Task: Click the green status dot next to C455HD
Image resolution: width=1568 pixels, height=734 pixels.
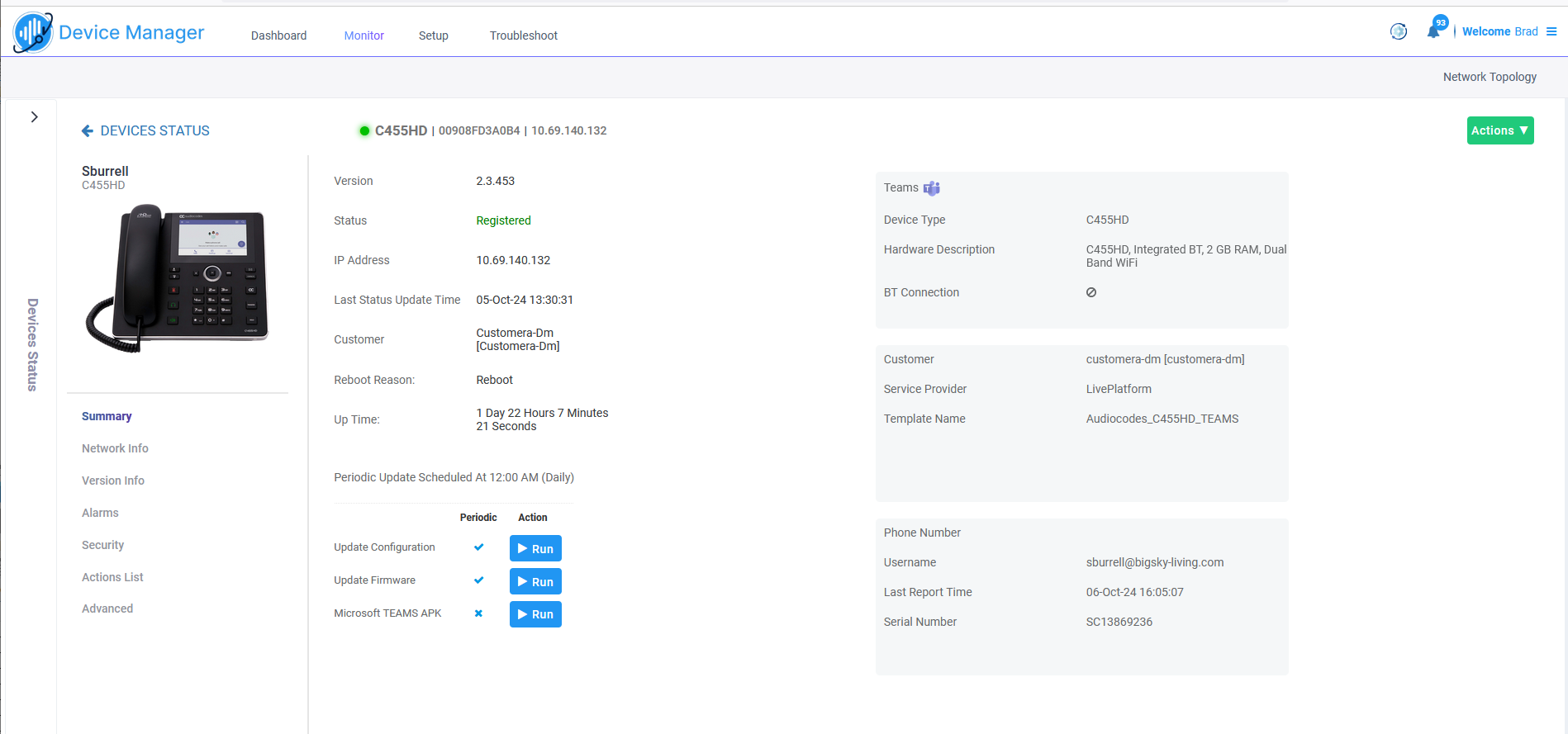Action: click(364, 130)
